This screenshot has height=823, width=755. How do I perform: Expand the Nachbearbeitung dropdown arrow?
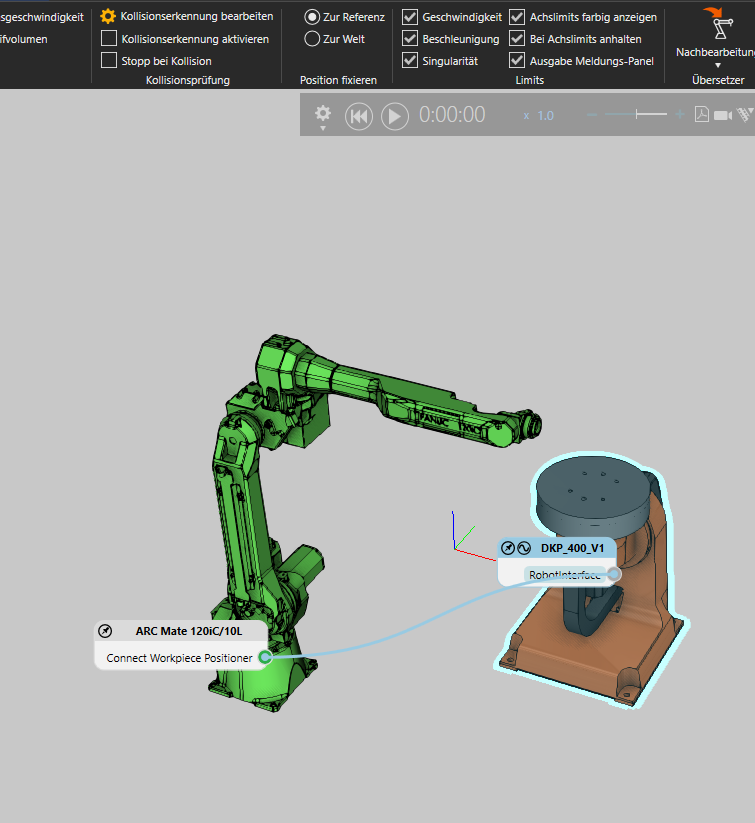click(x=716, y=65)
